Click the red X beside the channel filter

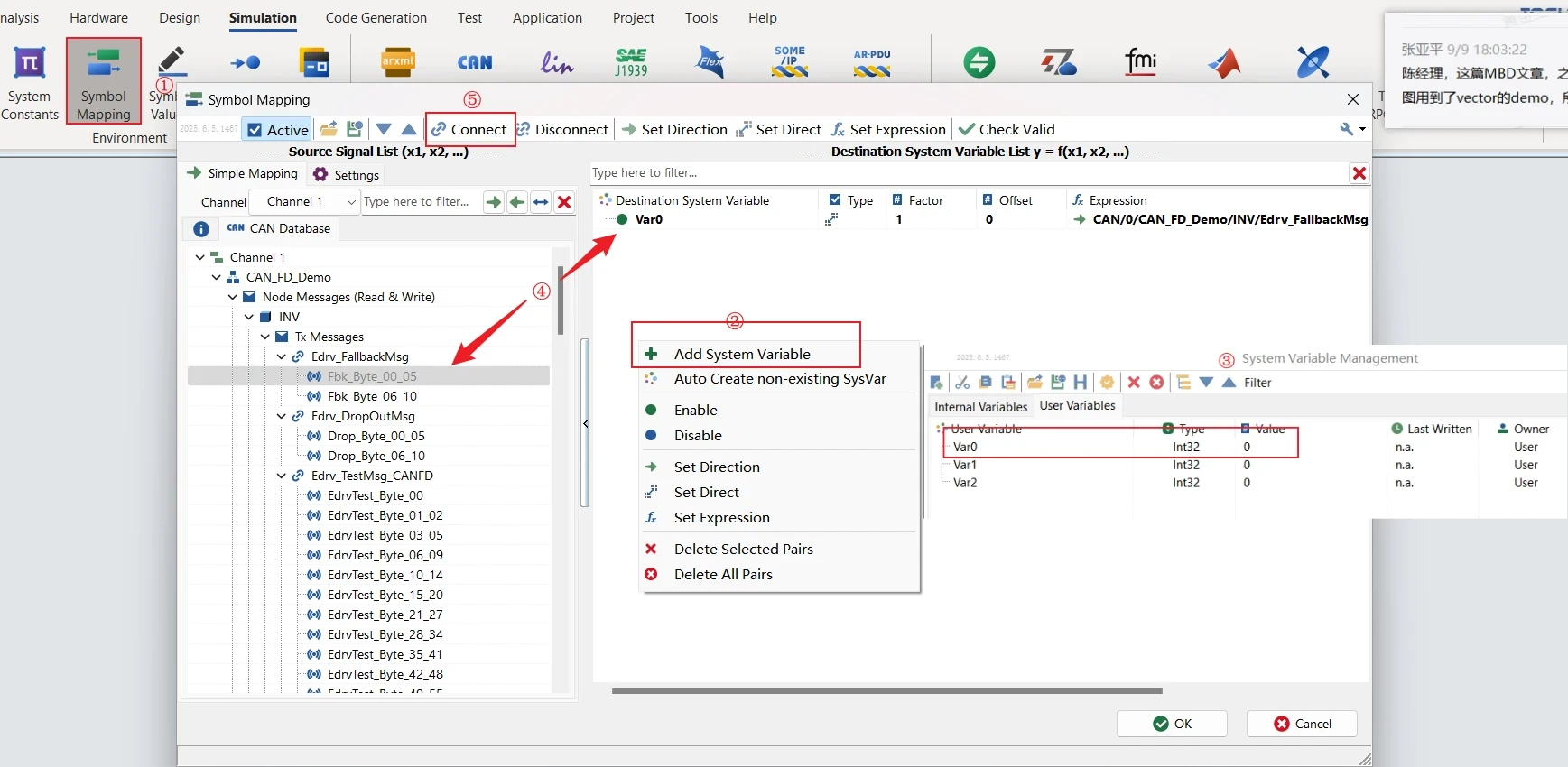(x=564, y=202)
